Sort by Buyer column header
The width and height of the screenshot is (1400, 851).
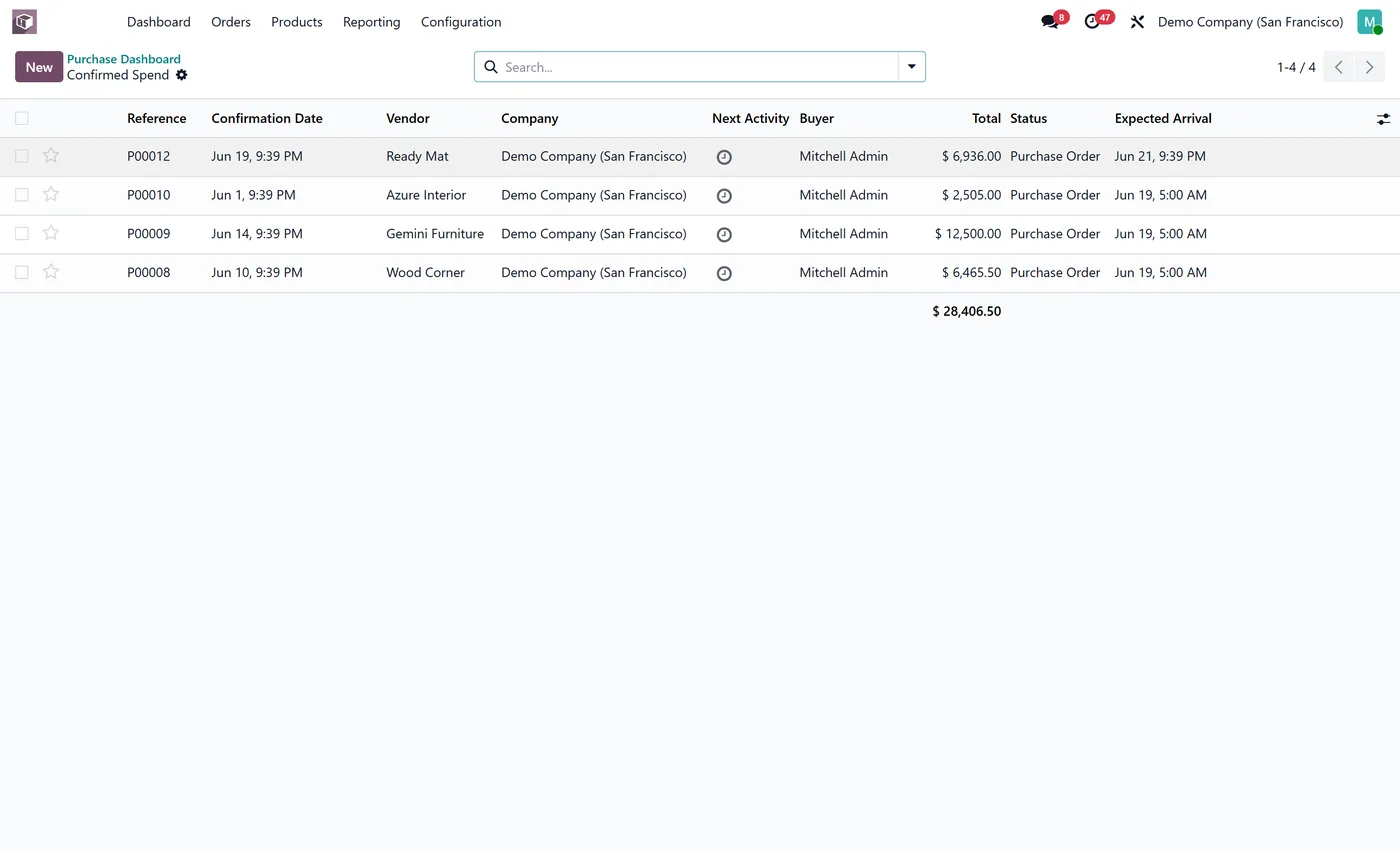[x=817, y=118]
